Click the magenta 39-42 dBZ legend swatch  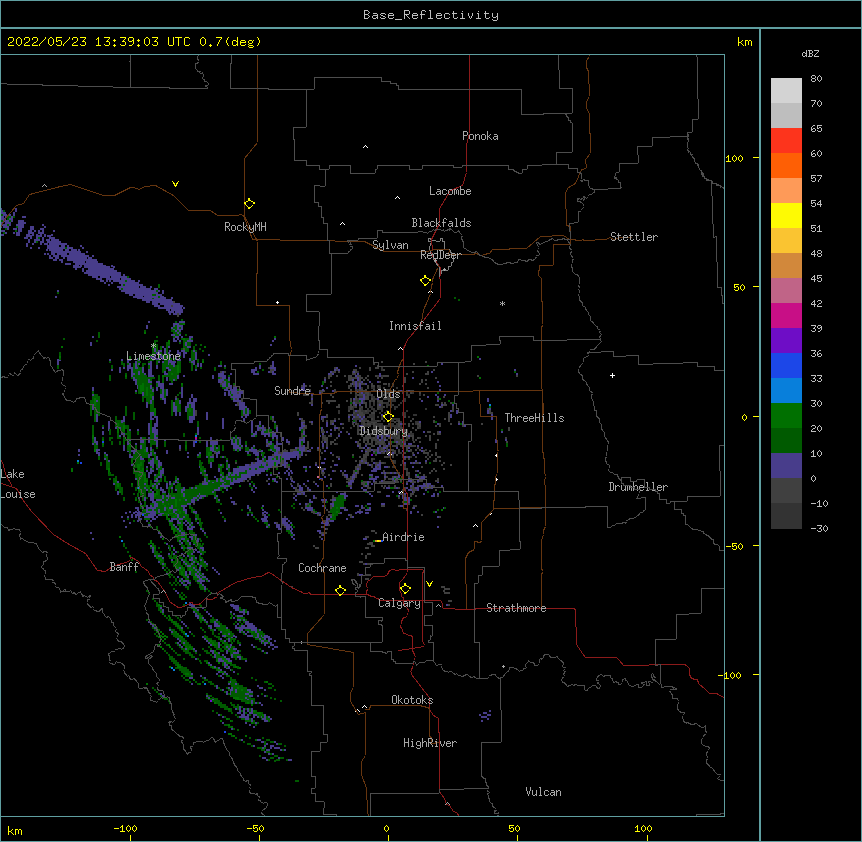(x=786, y=316)
